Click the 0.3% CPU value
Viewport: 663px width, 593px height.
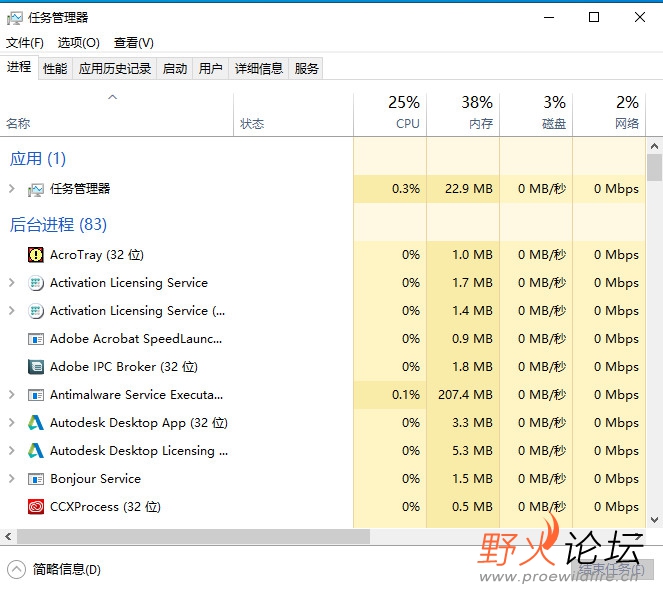406,189
